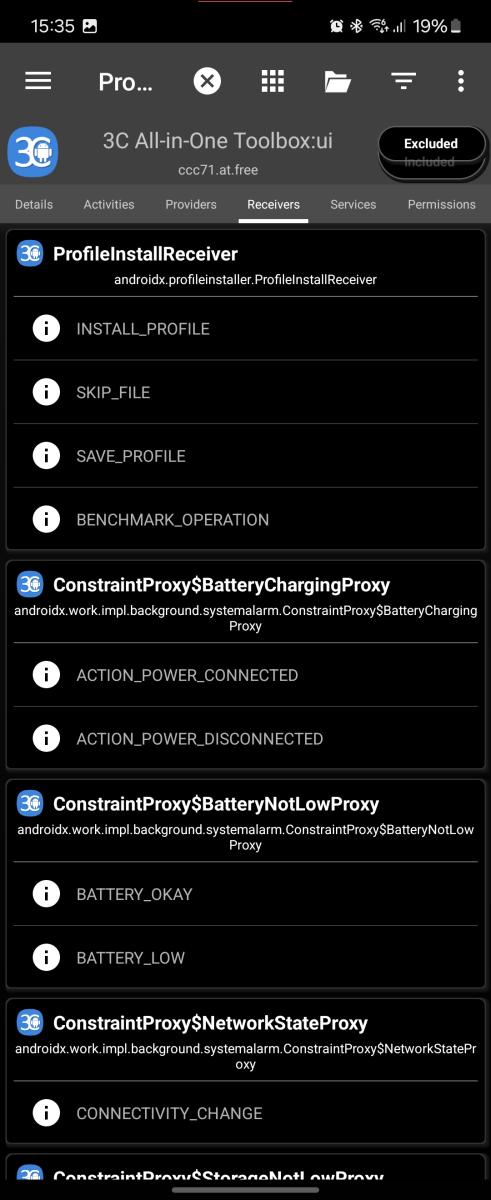491x1200 pixels.
Task: Tap info icon beside INSTALL_PROFILE
Action: [46, 328]
